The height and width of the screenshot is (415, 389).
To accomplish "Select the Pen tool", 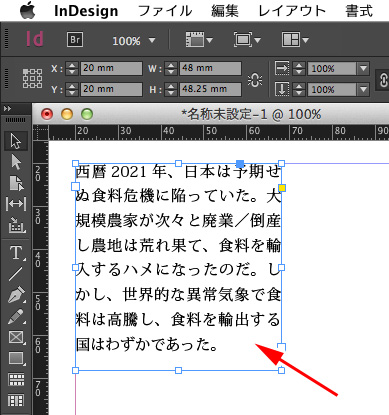I will 16,295.
